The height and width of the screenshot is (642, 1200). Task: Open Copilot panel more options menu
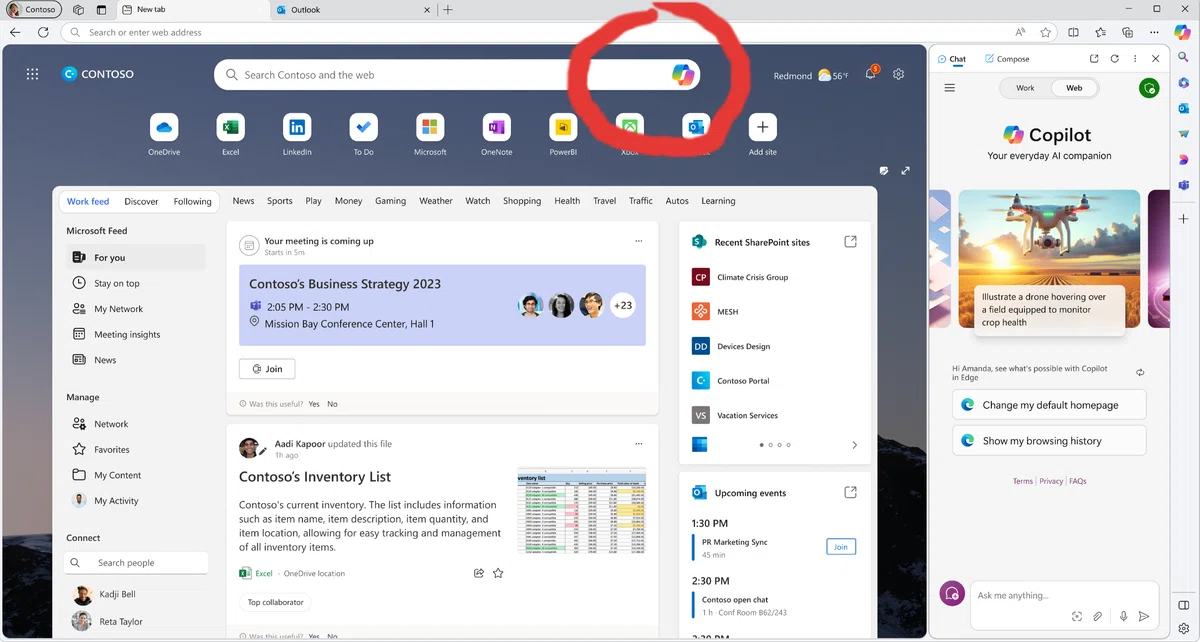point(1135,59)
